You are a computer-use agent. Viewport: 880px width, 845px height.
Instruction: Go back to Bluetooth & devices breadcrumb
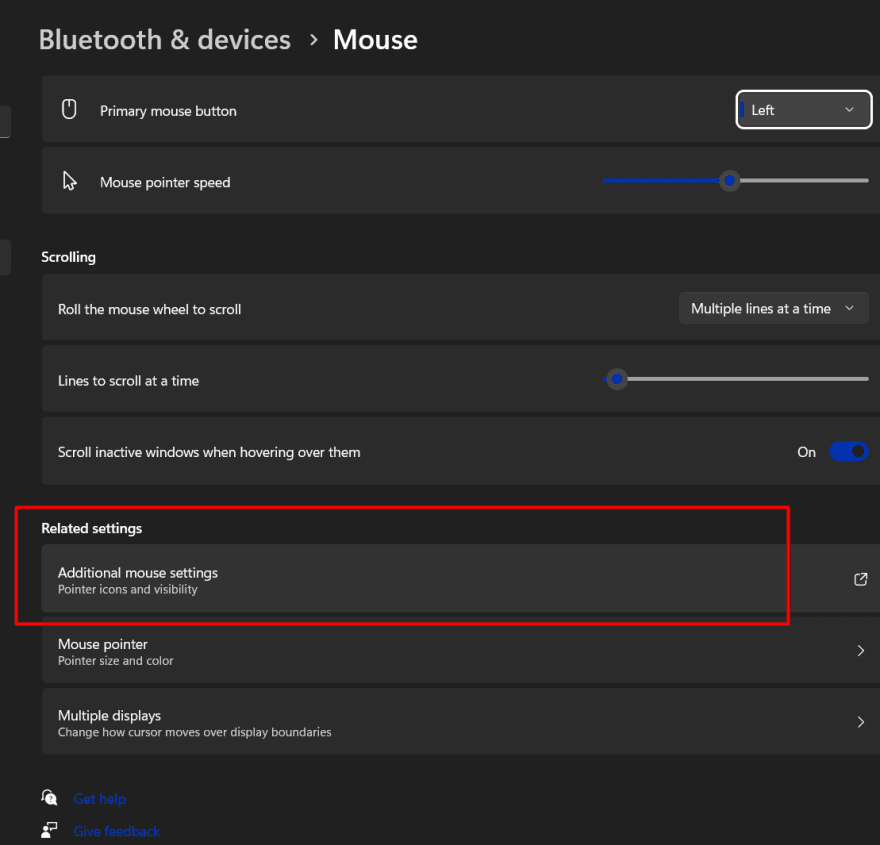point(164,40)
